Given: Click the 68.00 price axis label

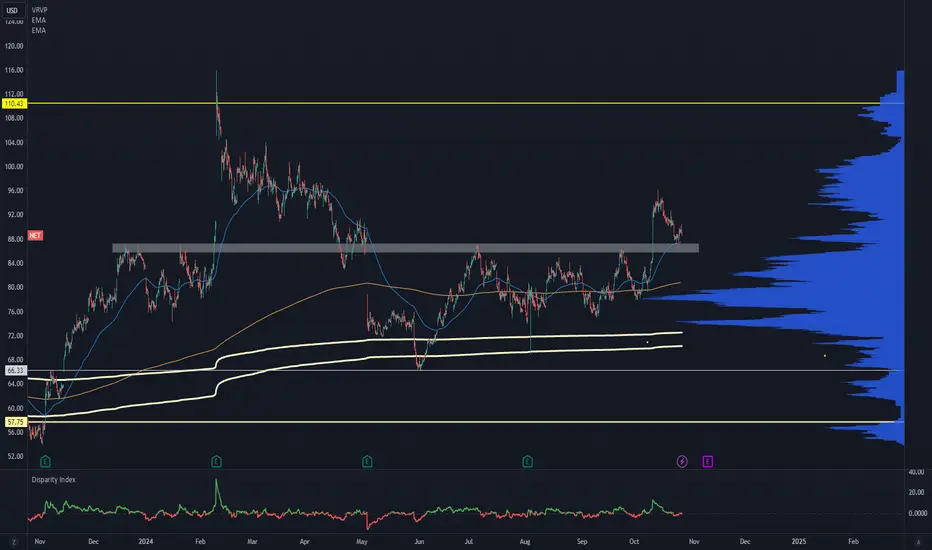Looking at the screenshot, I should [14, 360].
